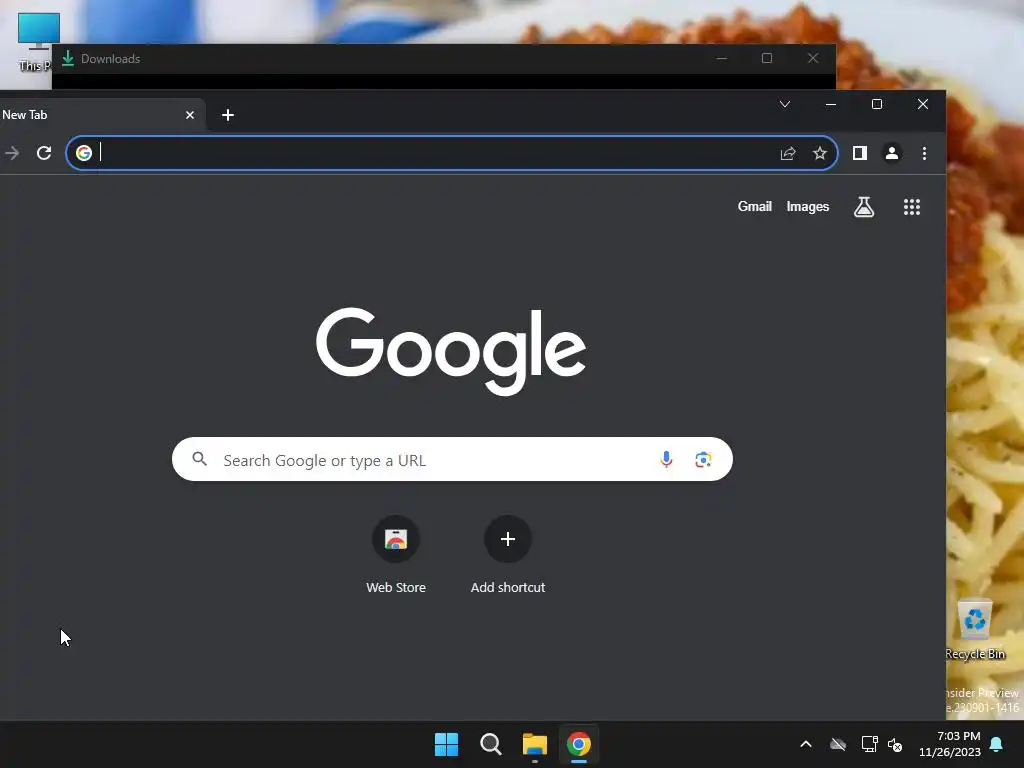This screenshot has width=1024, height=768.
Task: Open taskbar Search
Action: pos(490,744)
